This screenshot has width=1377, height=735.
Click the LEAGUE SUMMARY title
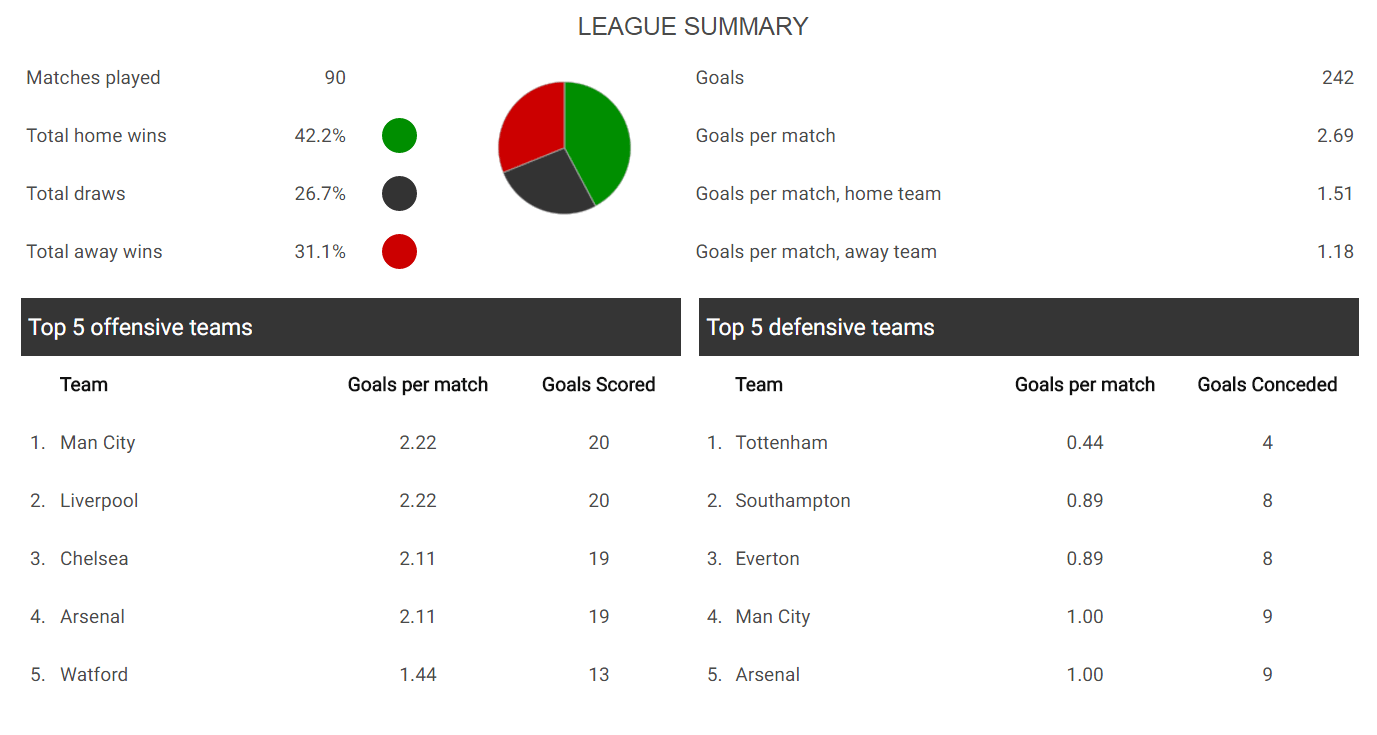point(693,27)
